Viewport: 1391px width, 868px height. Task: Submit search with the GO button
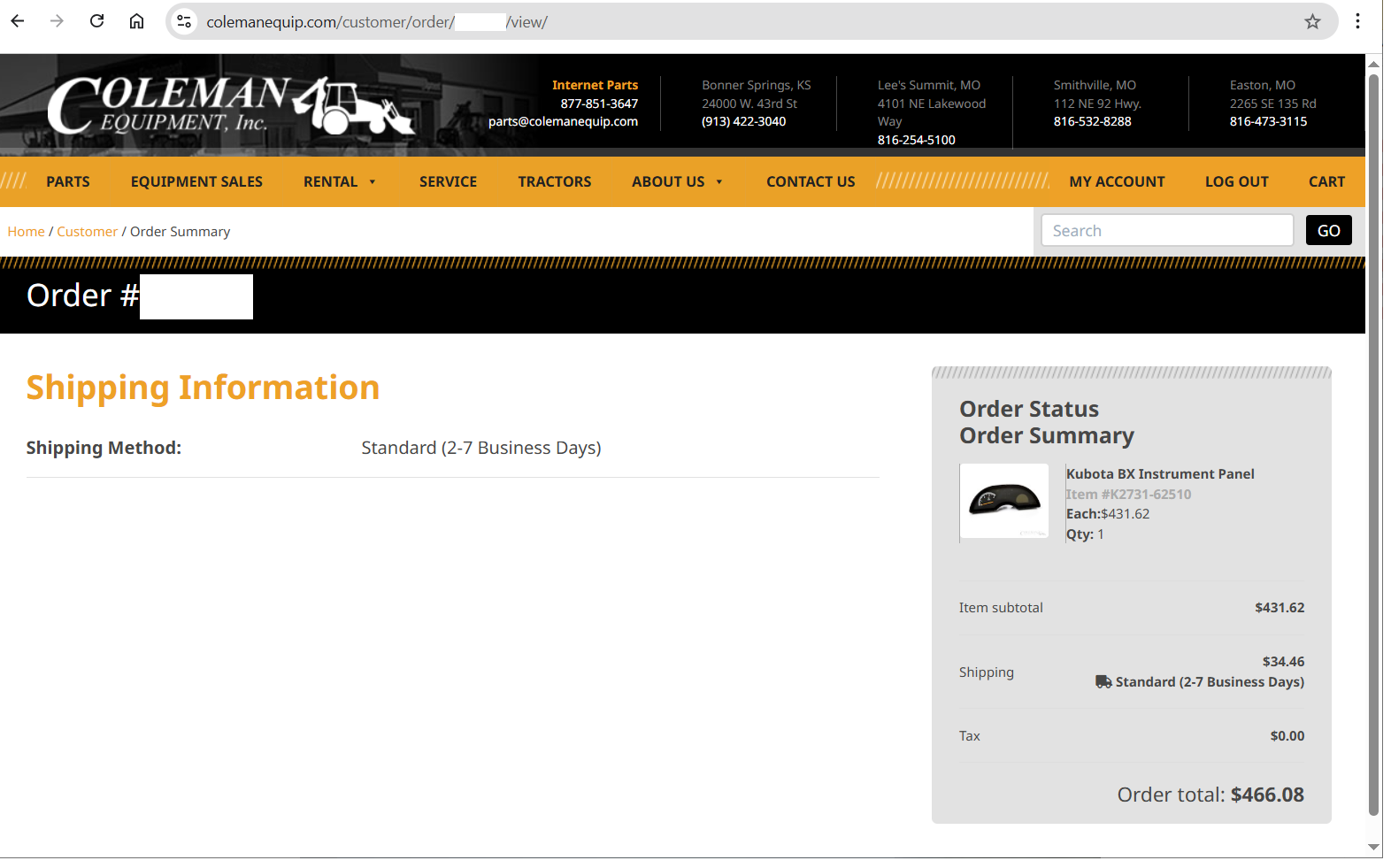click(x=1328, y=230)
